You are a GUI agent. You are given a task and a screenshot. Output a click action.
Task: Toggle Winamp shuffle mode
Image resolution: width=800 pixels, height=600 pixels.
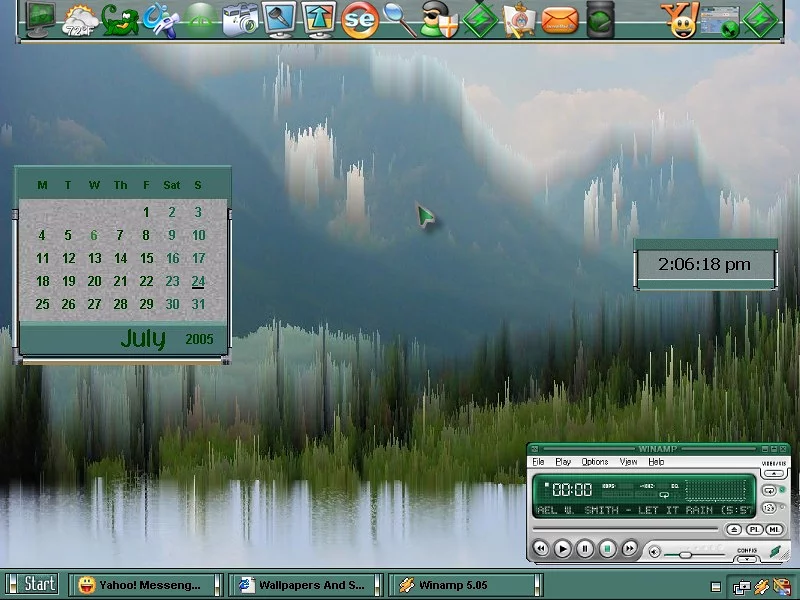click(768, 508)
